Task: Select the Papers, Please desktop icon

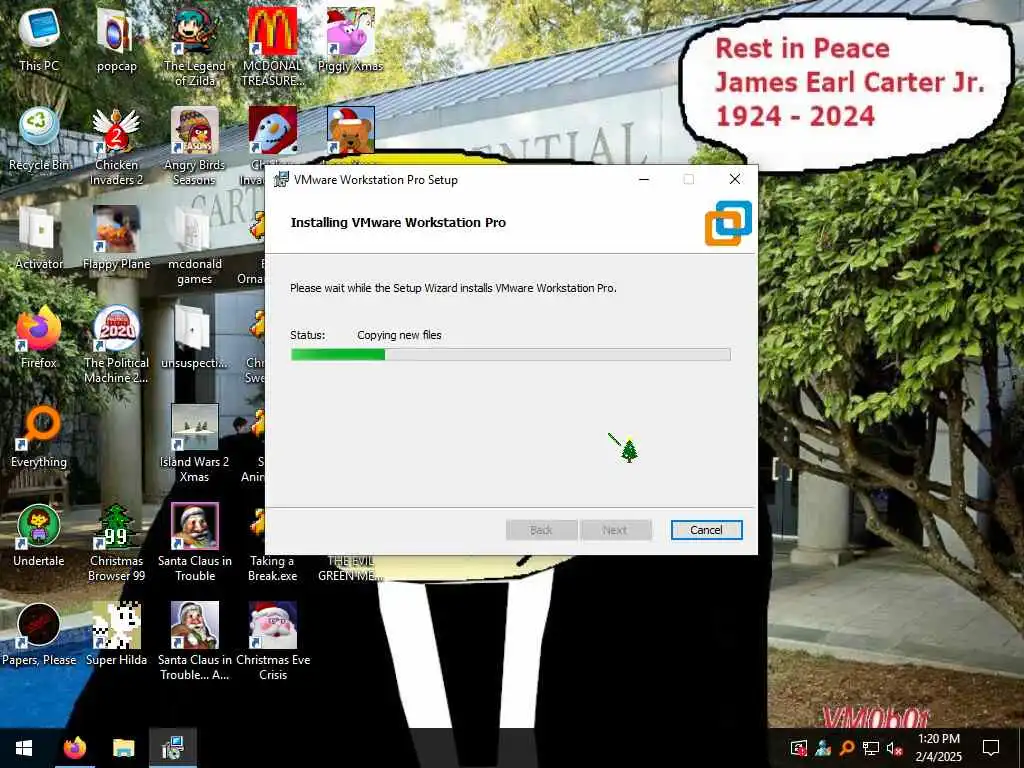Action: click(x=39, y=634)
